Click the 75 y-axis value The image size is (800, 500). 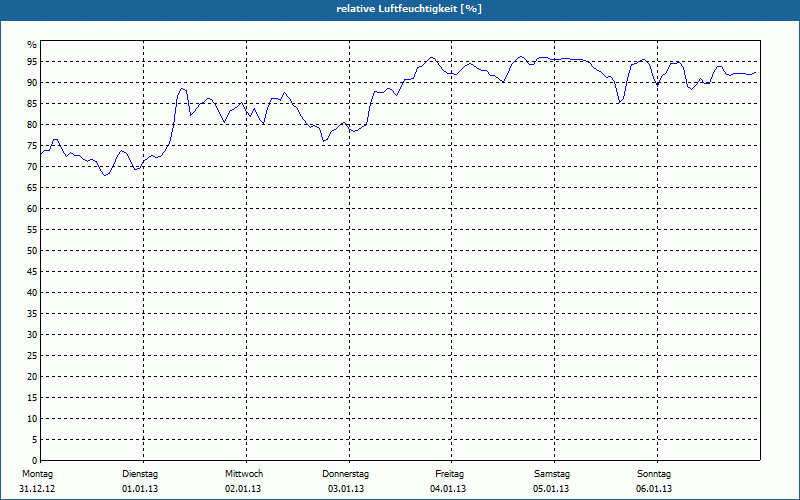[32, 145]
